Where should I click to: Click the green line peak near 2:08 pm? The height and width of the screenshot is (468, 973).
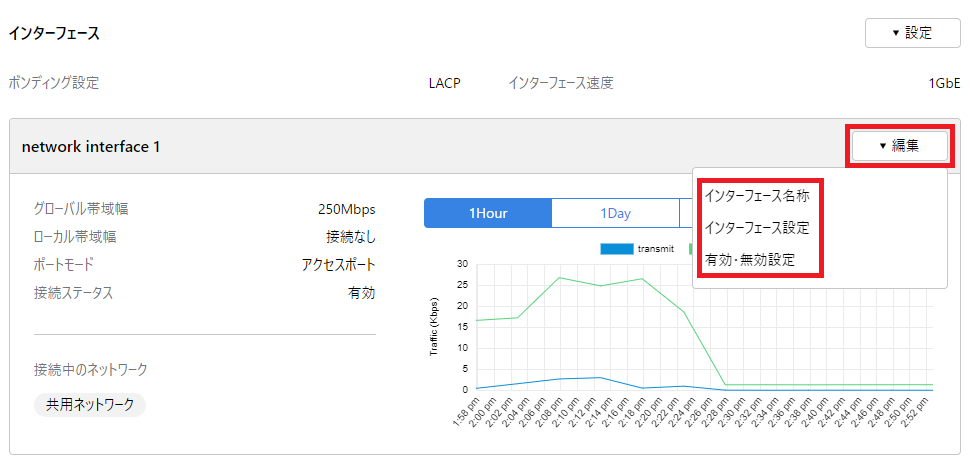click(x=558, y=277)
